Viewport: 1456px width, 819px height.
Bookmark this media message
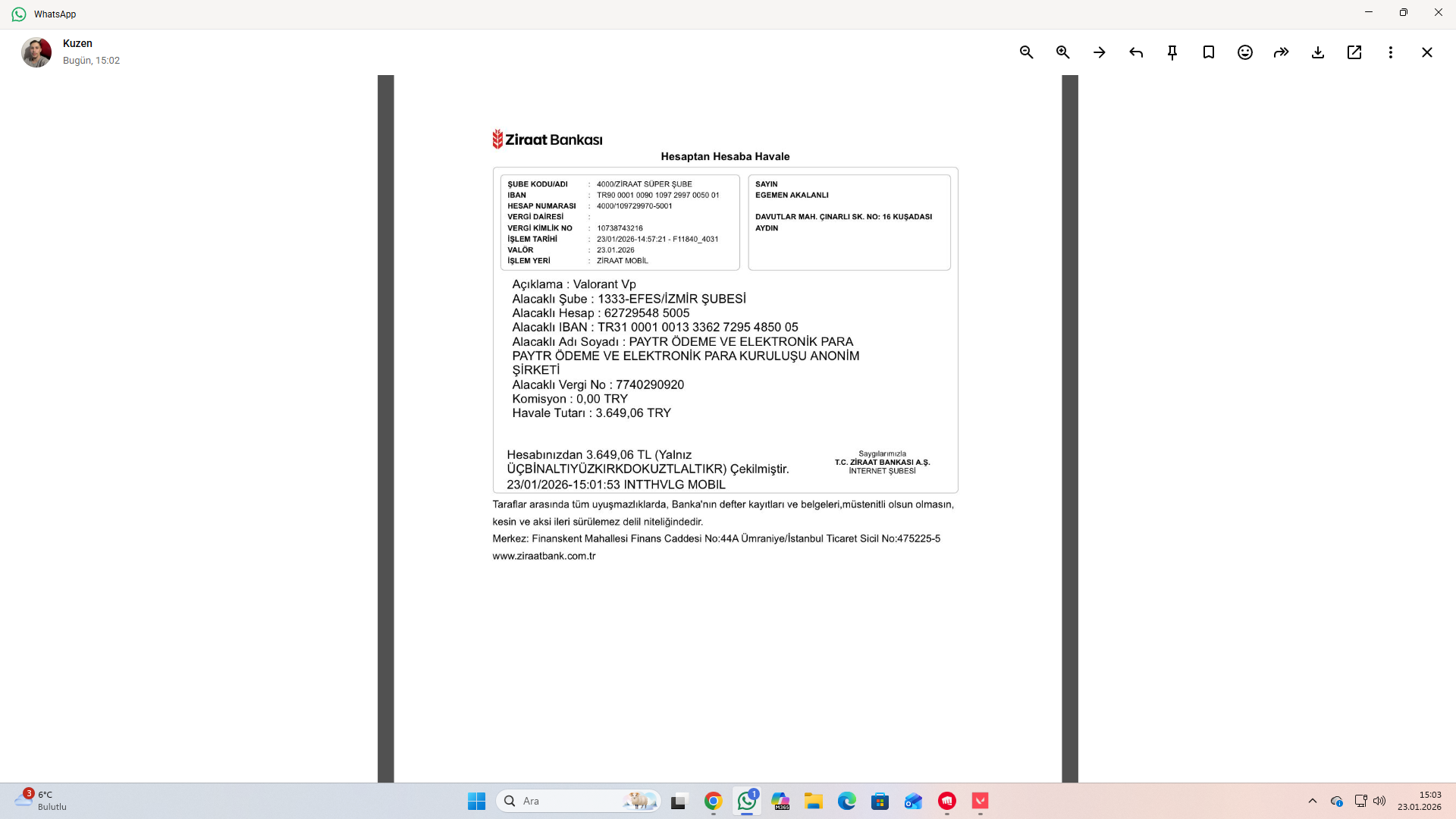click(1208, 52)
